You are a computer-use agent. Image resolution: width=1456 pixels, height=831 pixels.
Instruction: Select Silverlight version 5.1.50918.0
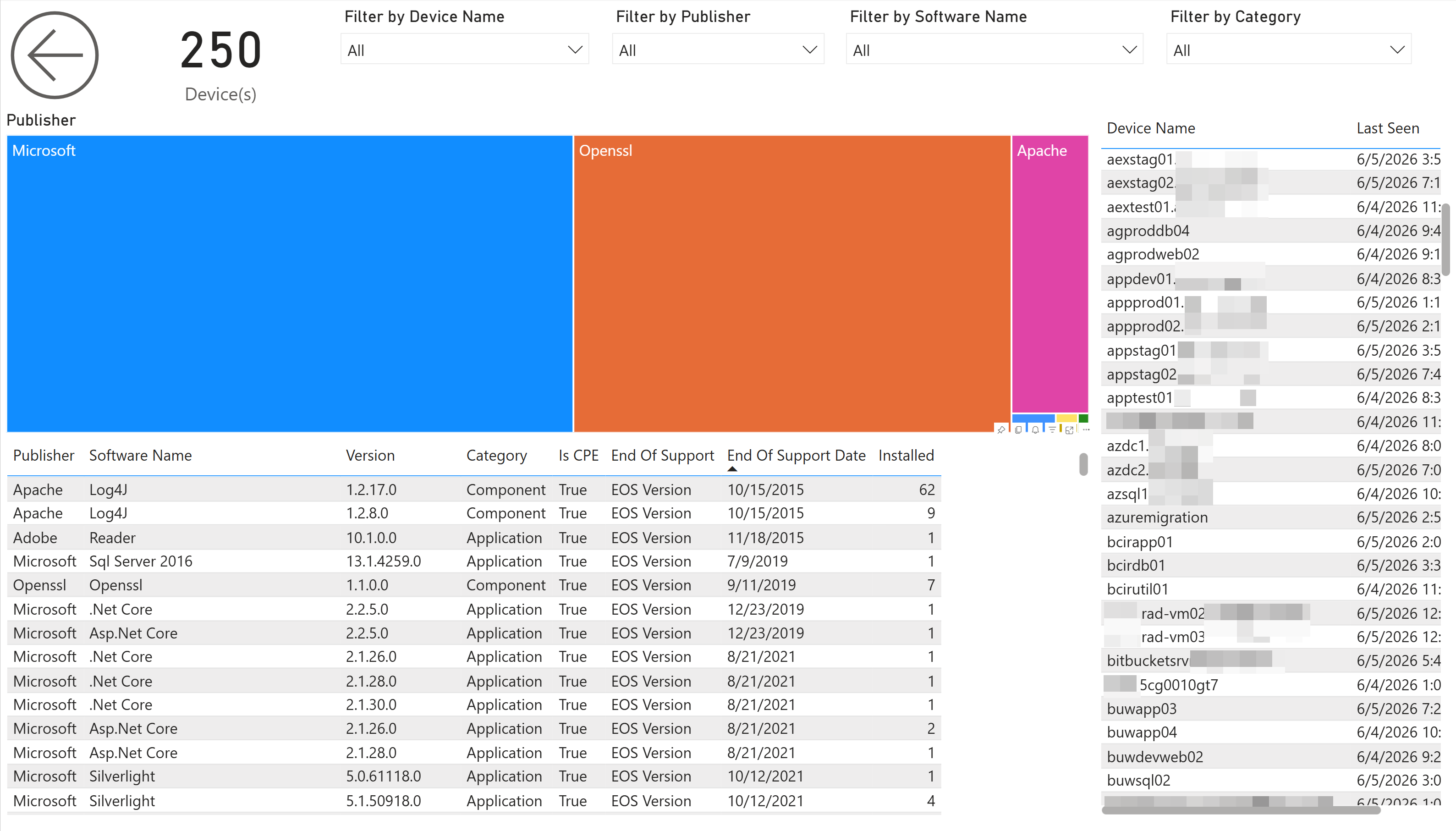473,801
